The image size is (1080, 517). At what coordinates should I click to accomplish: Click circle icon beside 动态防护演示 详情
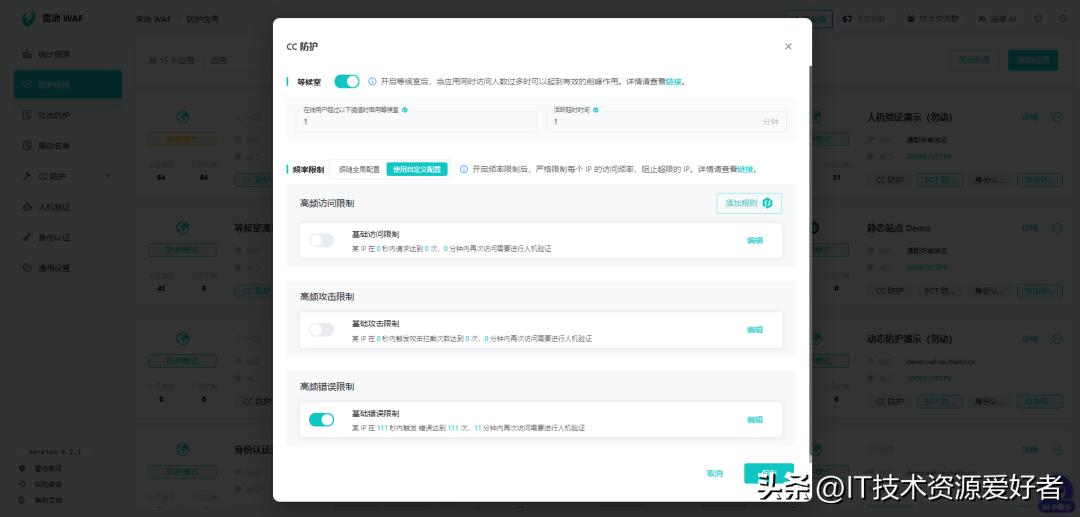pos(1057,339)
